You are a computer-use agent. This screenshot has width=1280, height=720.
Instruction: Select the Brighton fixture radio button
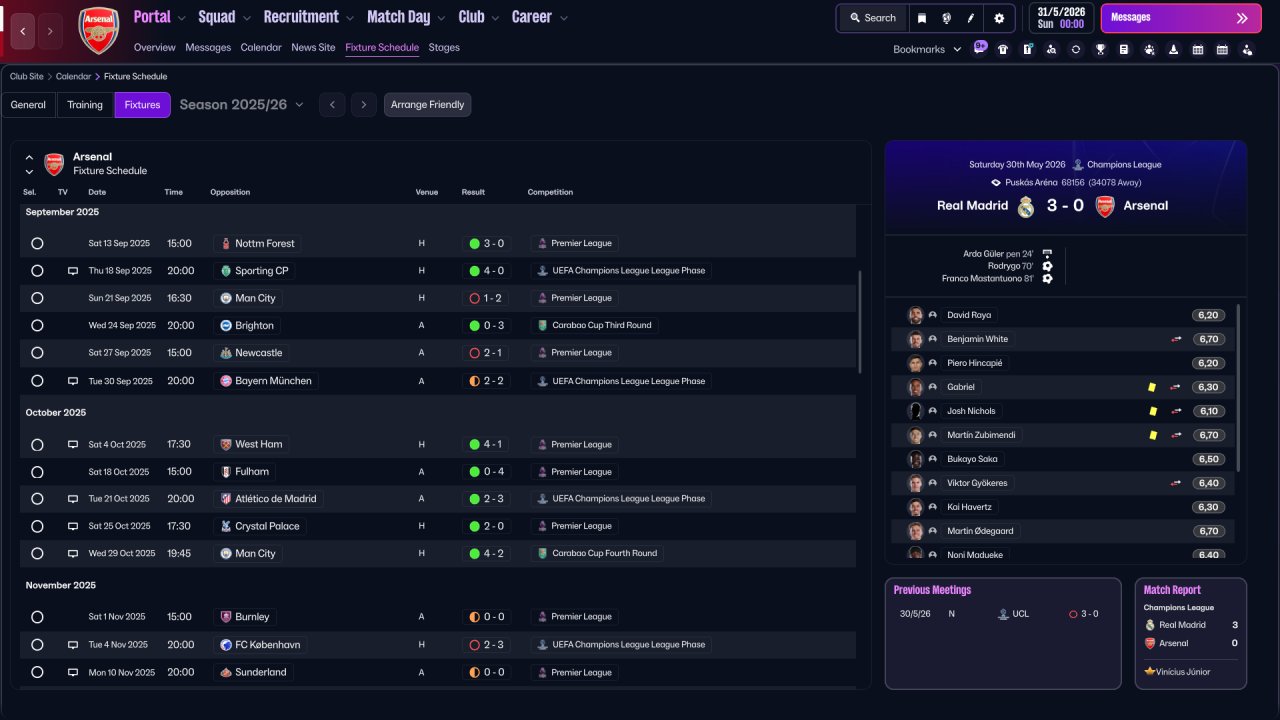(x=37, y=325)
